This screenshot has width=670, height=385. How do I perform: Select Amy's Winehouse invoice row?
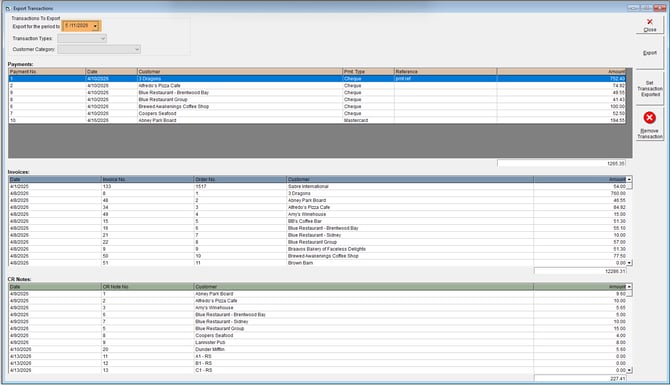[317, 214]
